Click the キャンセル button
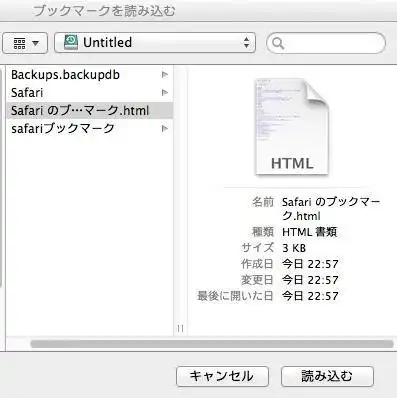Screen dimensions: 397x398 (x=222, y=376)
